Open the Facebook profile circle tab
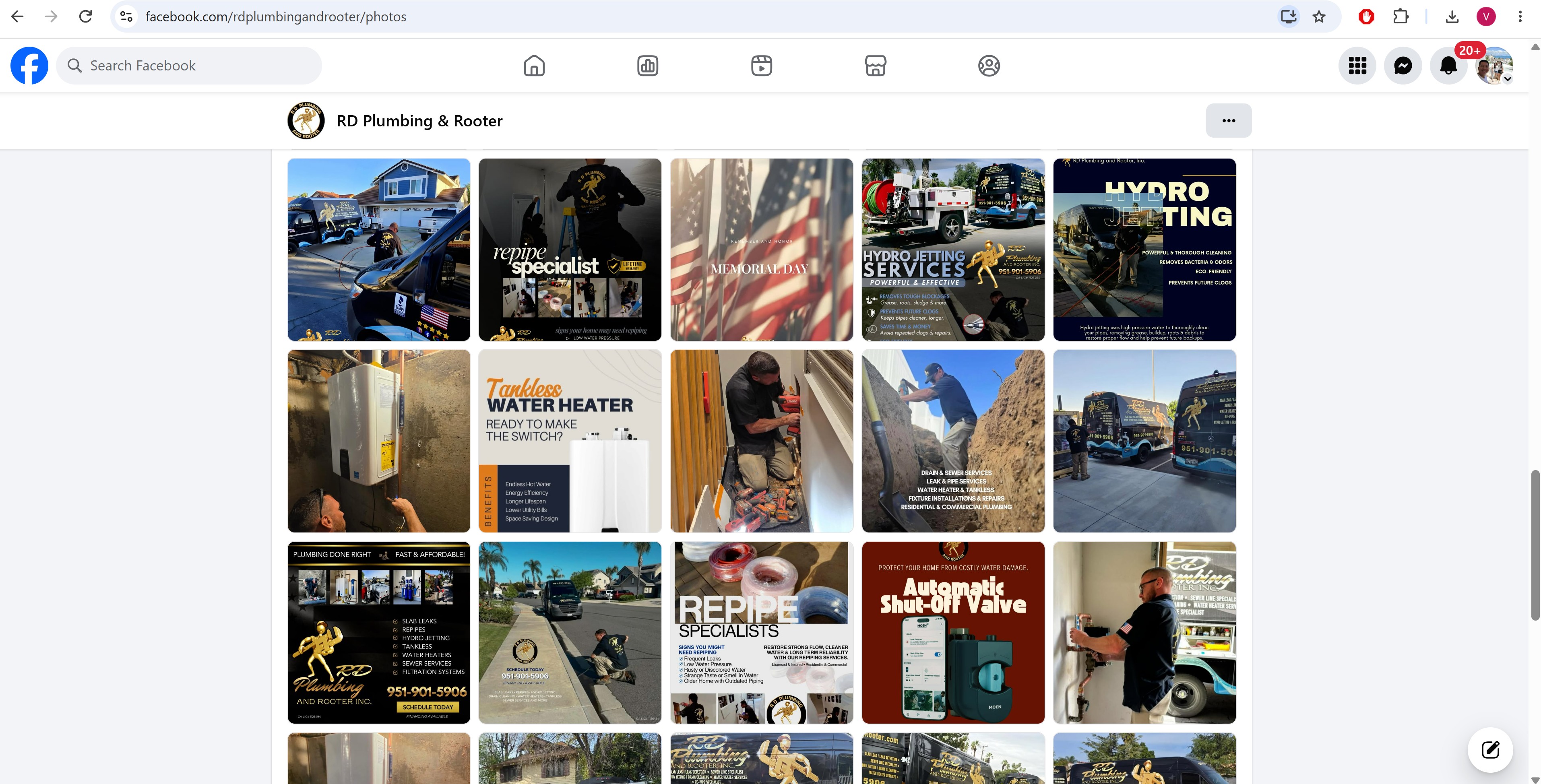Viewport: 1541px width, 784px height. (989, 66)
